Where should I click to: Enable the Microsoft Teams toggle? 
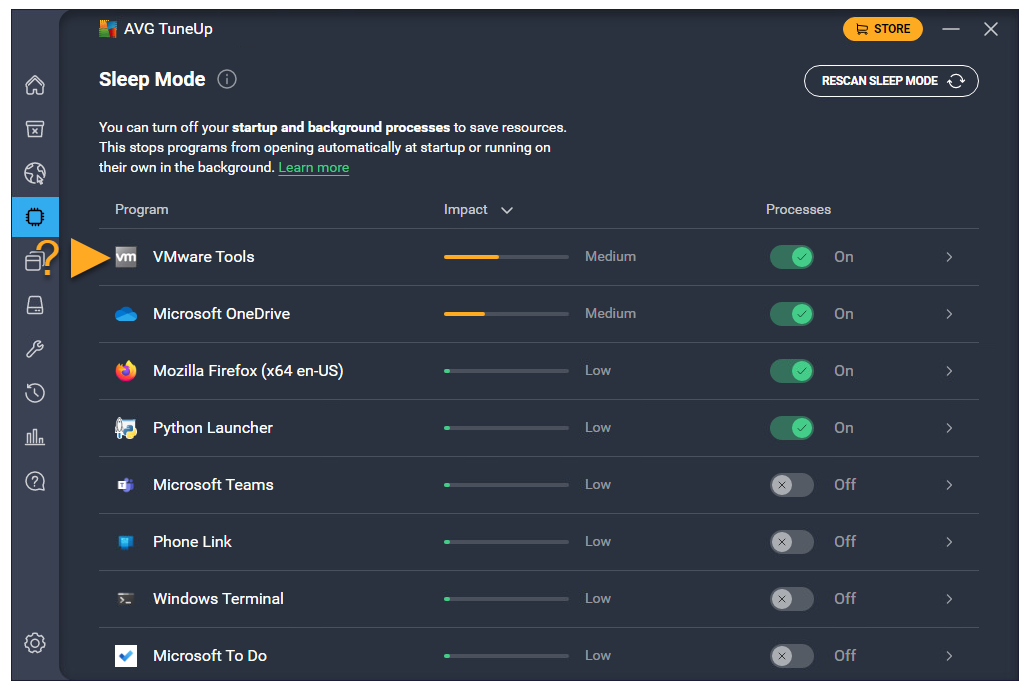click(x=791, y=485)
